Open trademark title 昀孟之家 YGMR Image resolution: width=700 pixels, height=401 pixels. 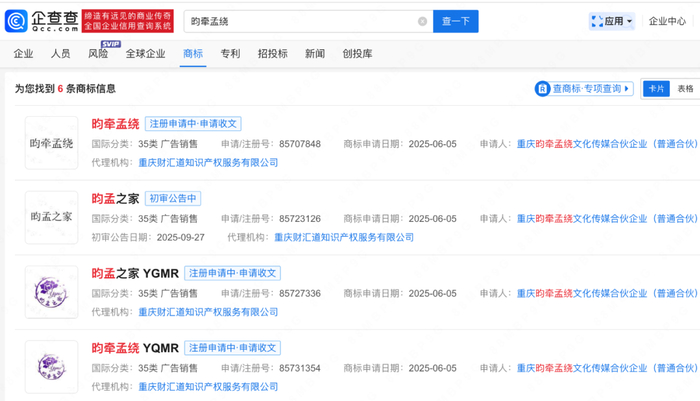click(135, 273)
